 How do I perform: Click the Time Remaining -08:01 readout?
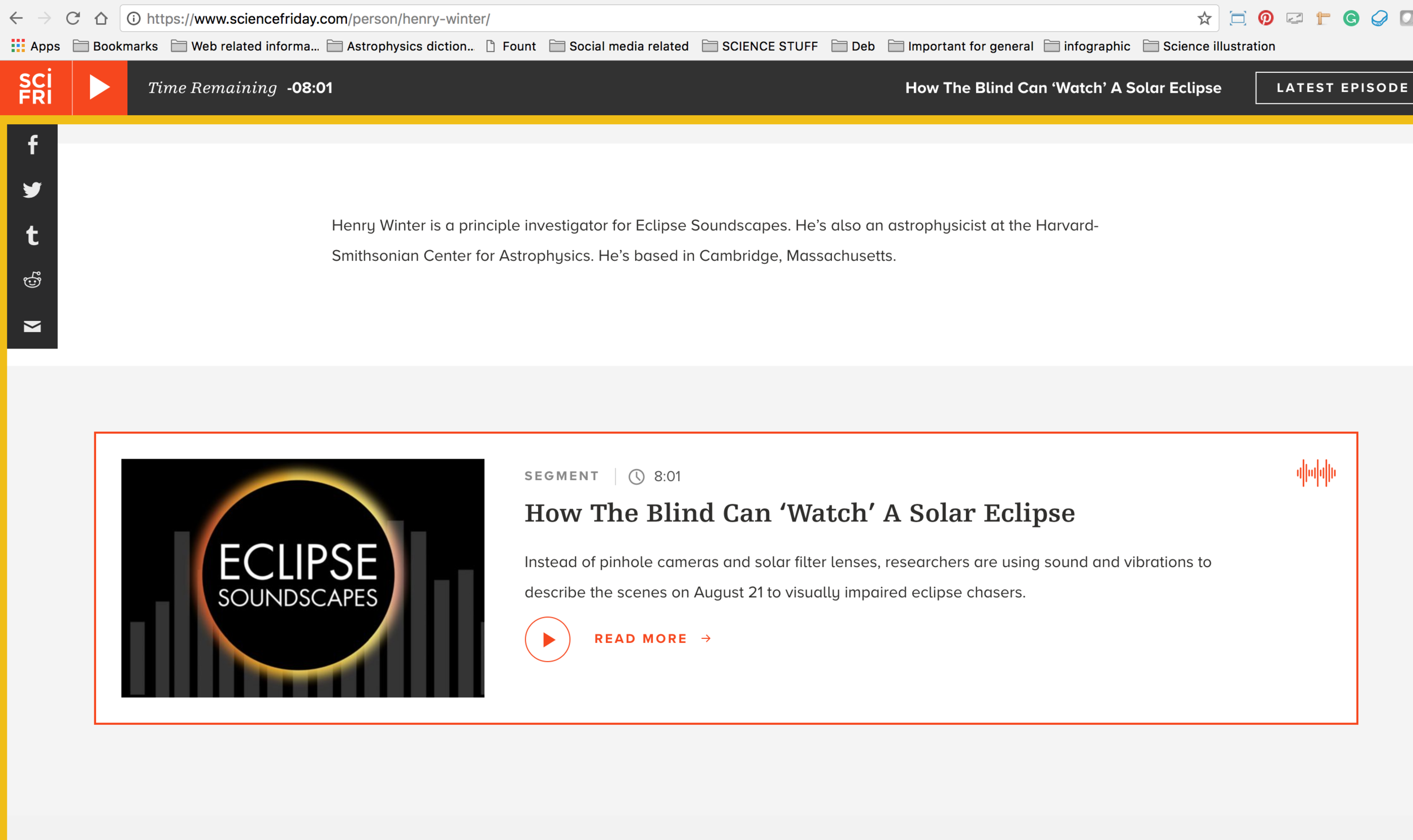[240, 88]
